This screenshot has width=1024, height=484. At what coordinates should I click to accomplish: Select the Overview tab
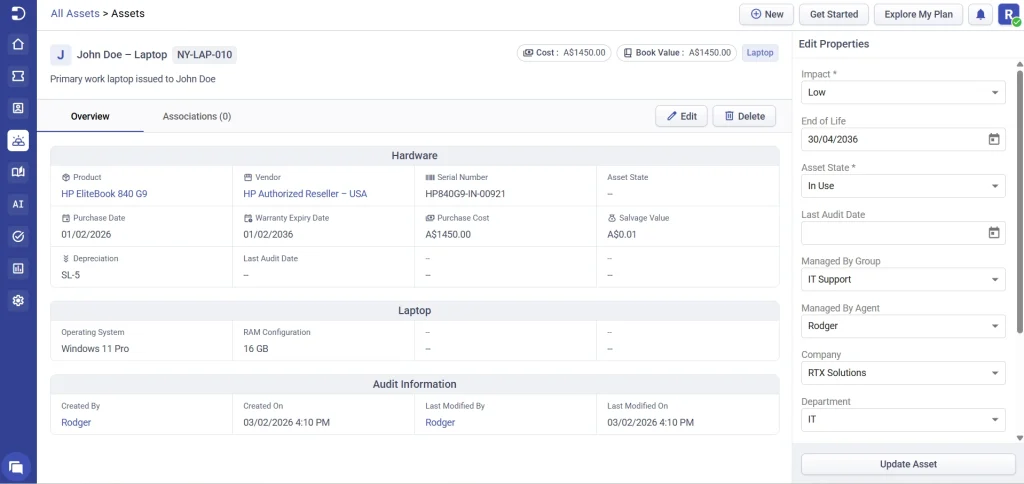pos(90,116)
